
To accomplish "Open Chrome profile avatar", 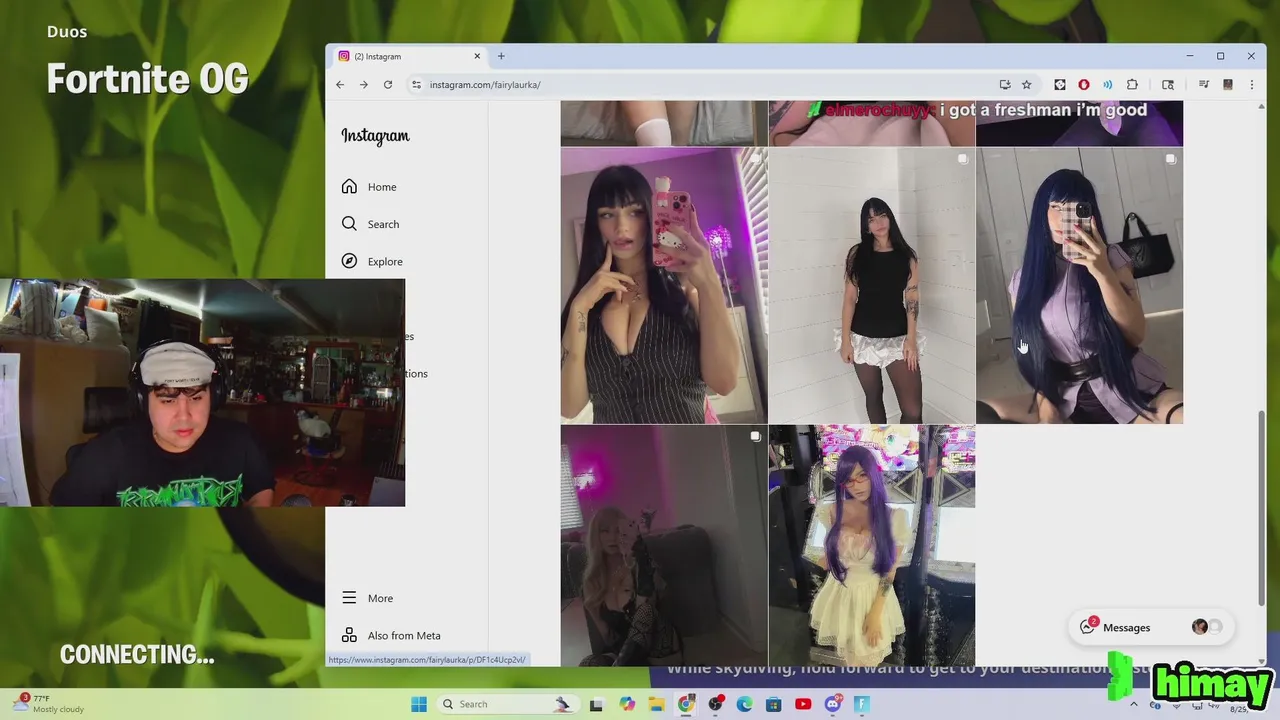I will (1228, 85).
